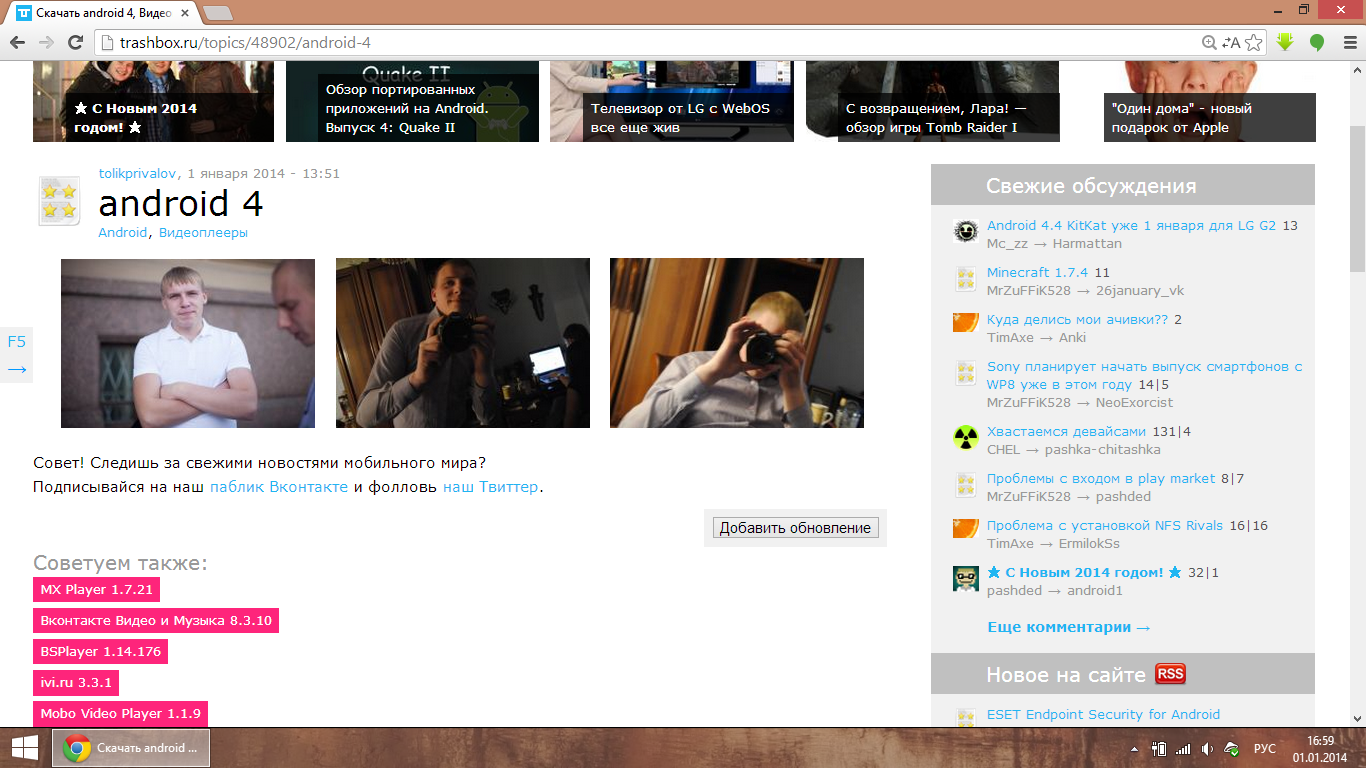
Task: Open the ivi.ru 3.3.1 tag
Action: 76,682
